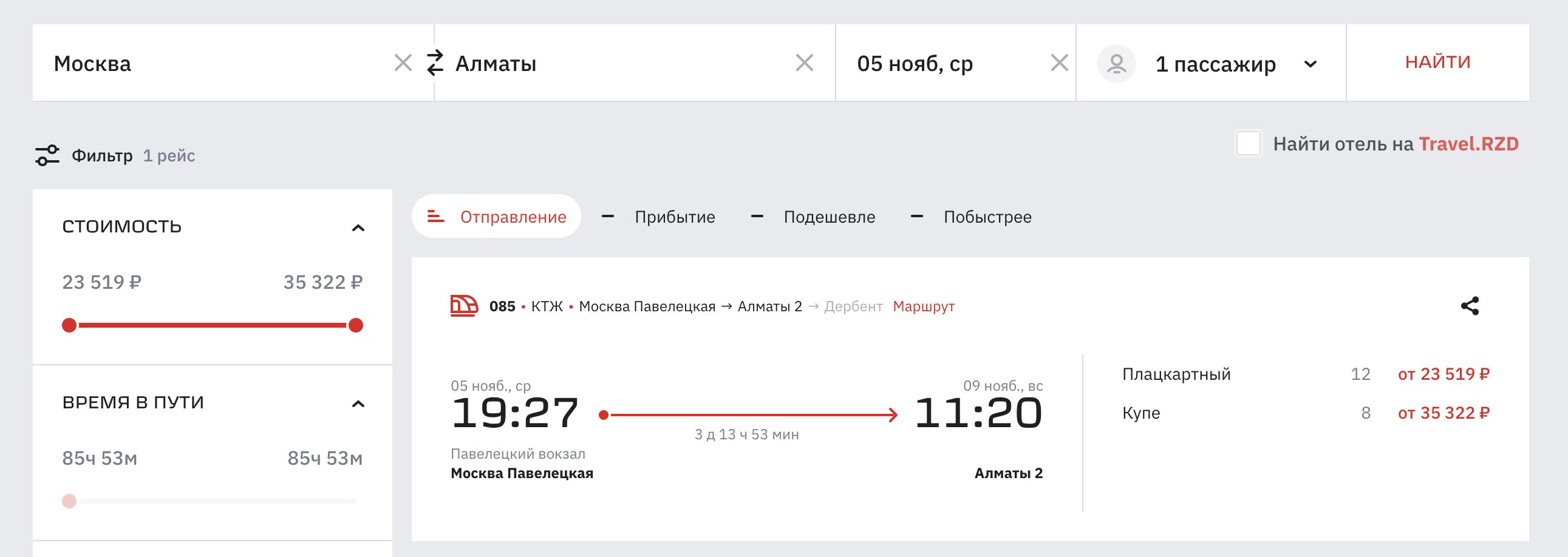
Task: Share train 085 route
Action: [1470, 306]
